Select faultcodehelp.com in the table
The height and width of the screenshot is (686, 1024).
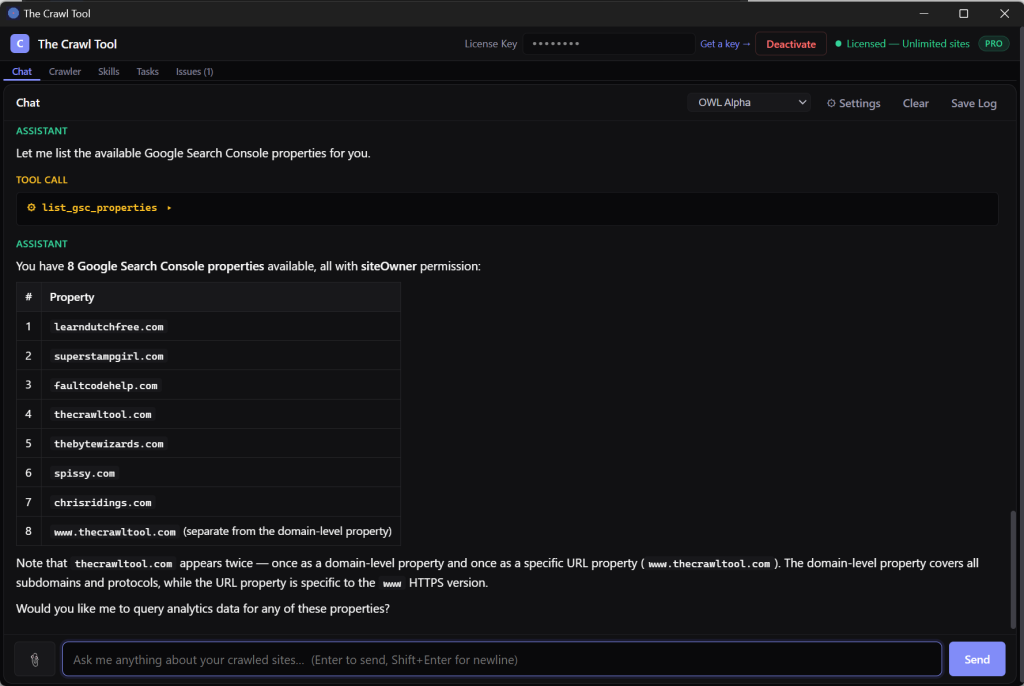click(x=106, y=385)
